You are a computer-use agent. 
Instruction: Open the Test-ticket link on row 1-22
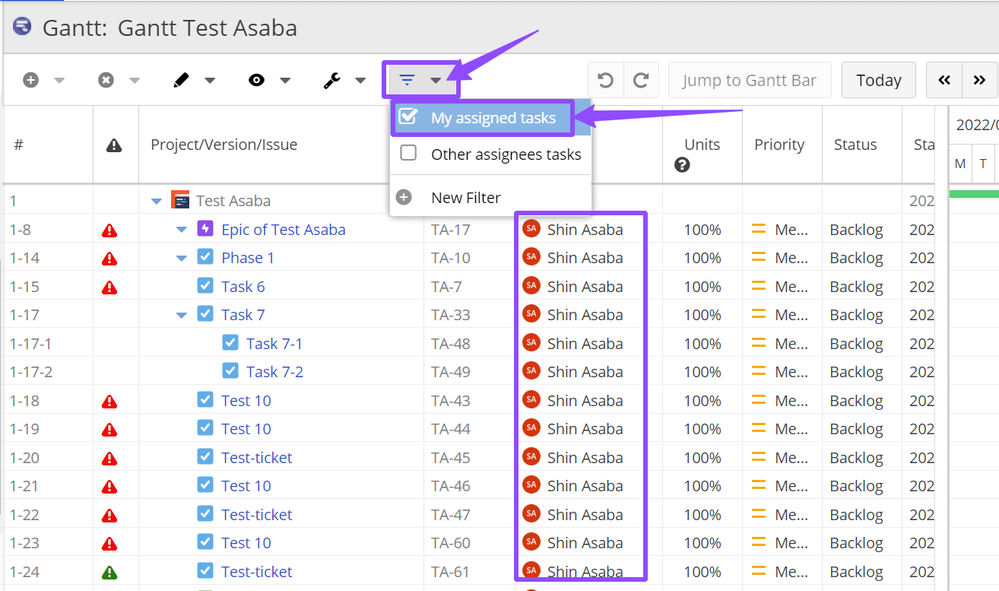point(257,515)
